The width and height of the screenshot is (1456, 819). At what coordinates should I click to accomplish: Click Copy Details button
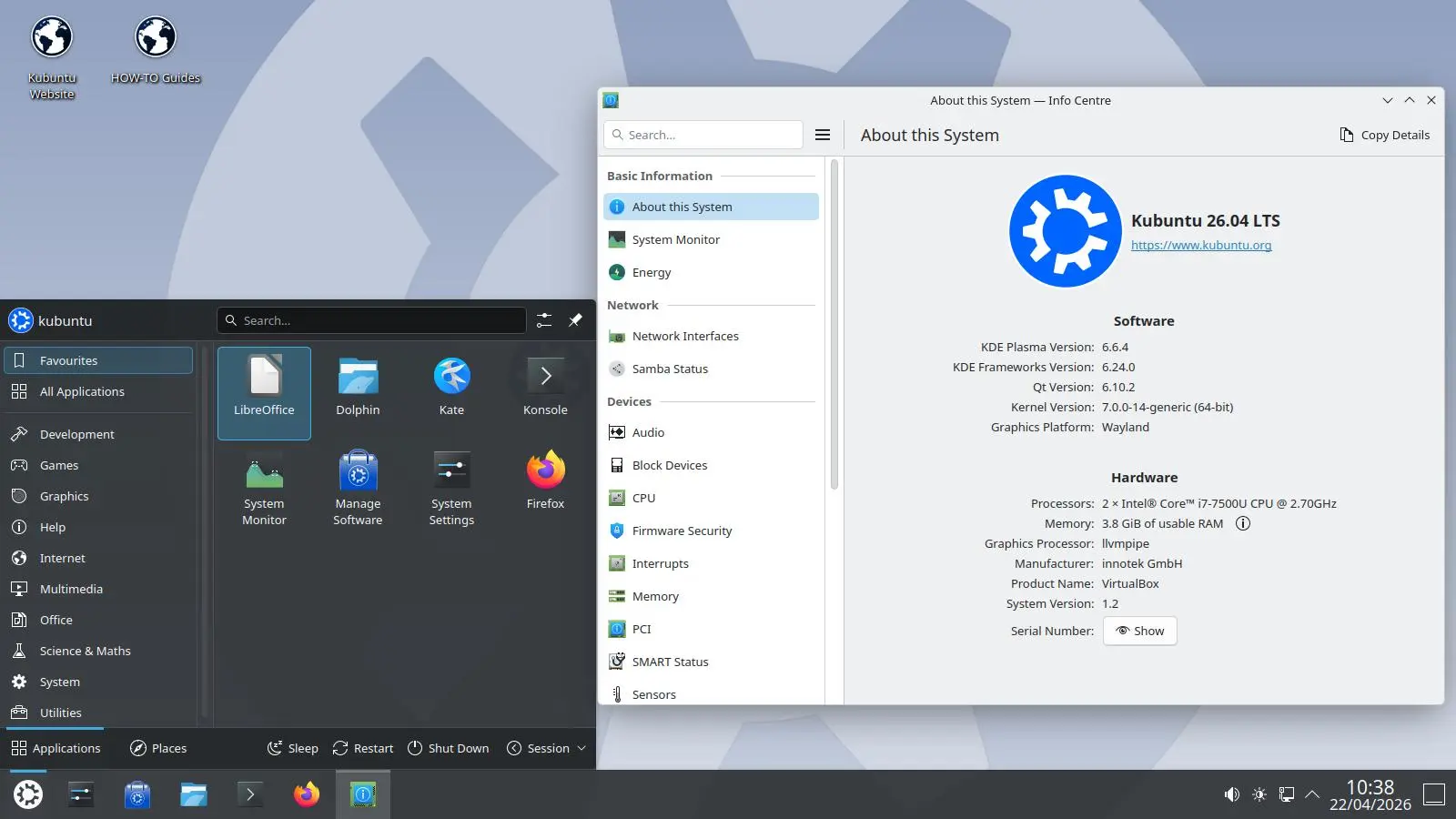[x=1384, y=135]
